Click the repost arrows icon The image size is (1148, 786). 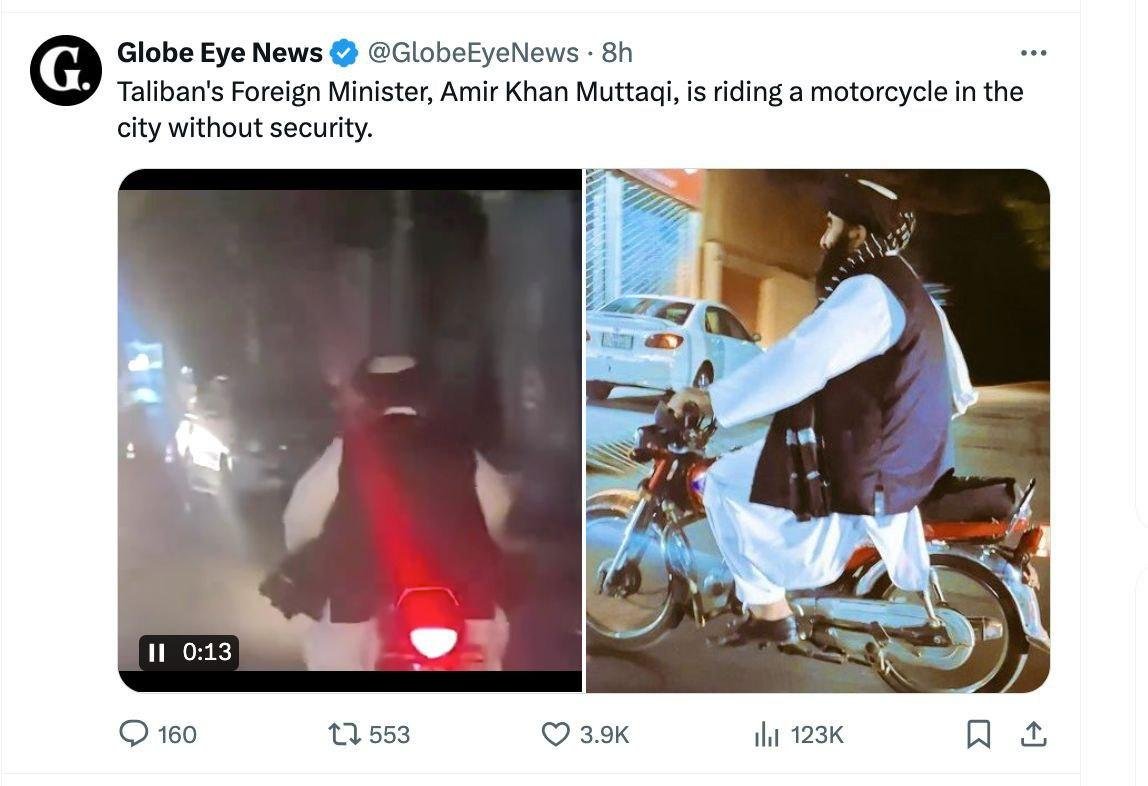(x=344, y=735)
